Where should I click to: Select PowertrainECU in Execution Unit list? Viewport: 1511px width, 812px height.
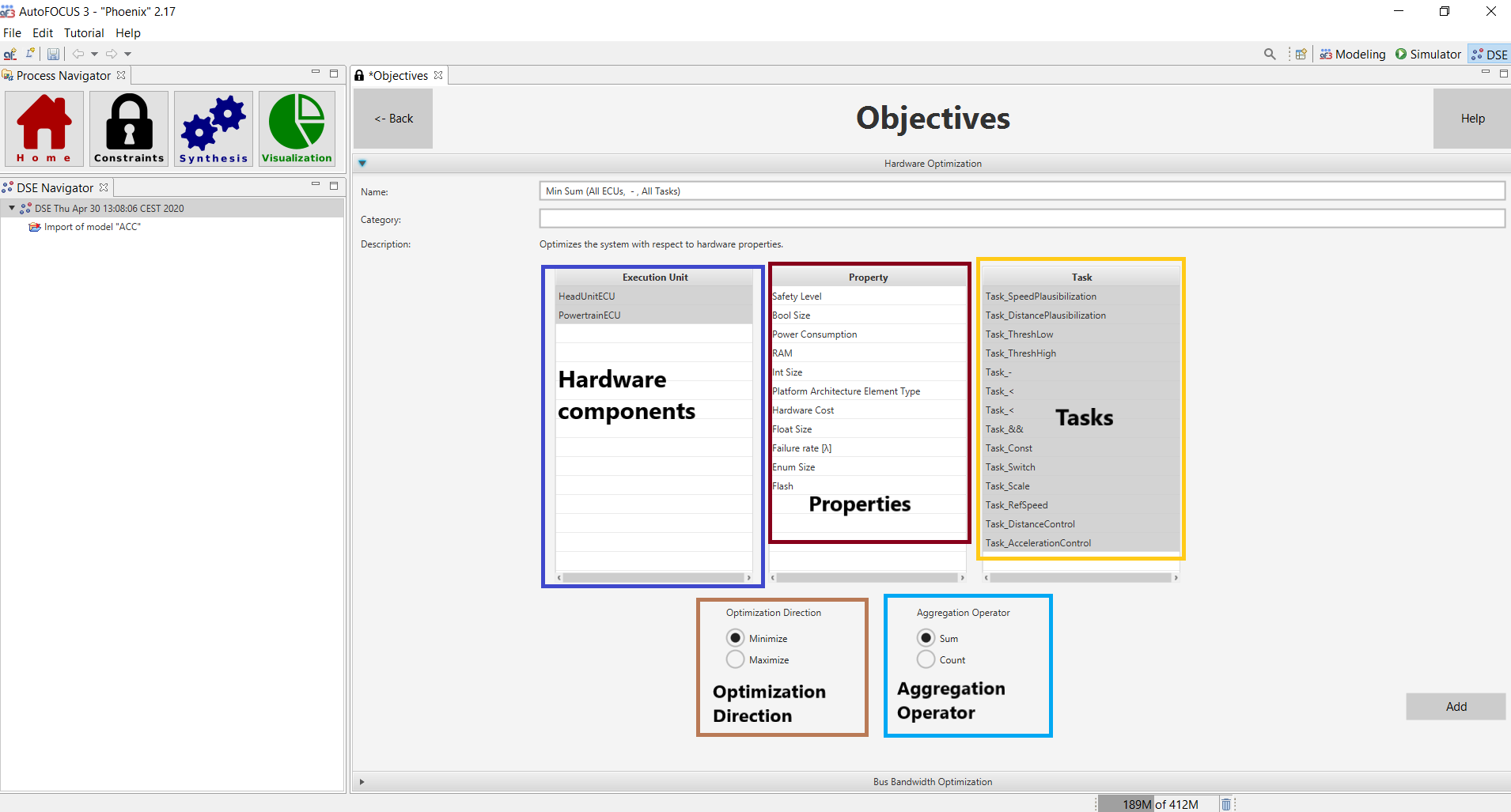(x=653, y=315)
